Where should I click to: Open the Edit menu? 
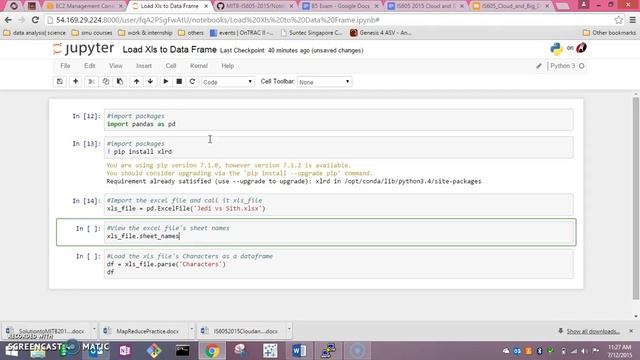point(89,66)
